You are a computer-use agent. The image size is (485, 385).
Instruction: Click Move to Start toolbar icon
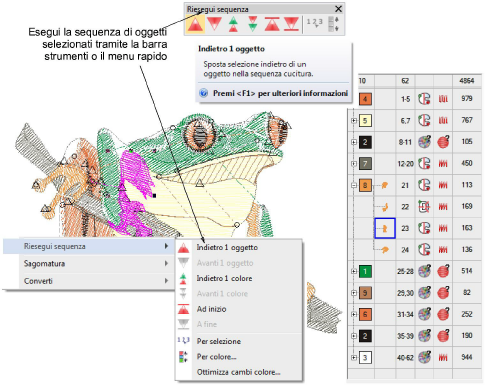[272, 24]
